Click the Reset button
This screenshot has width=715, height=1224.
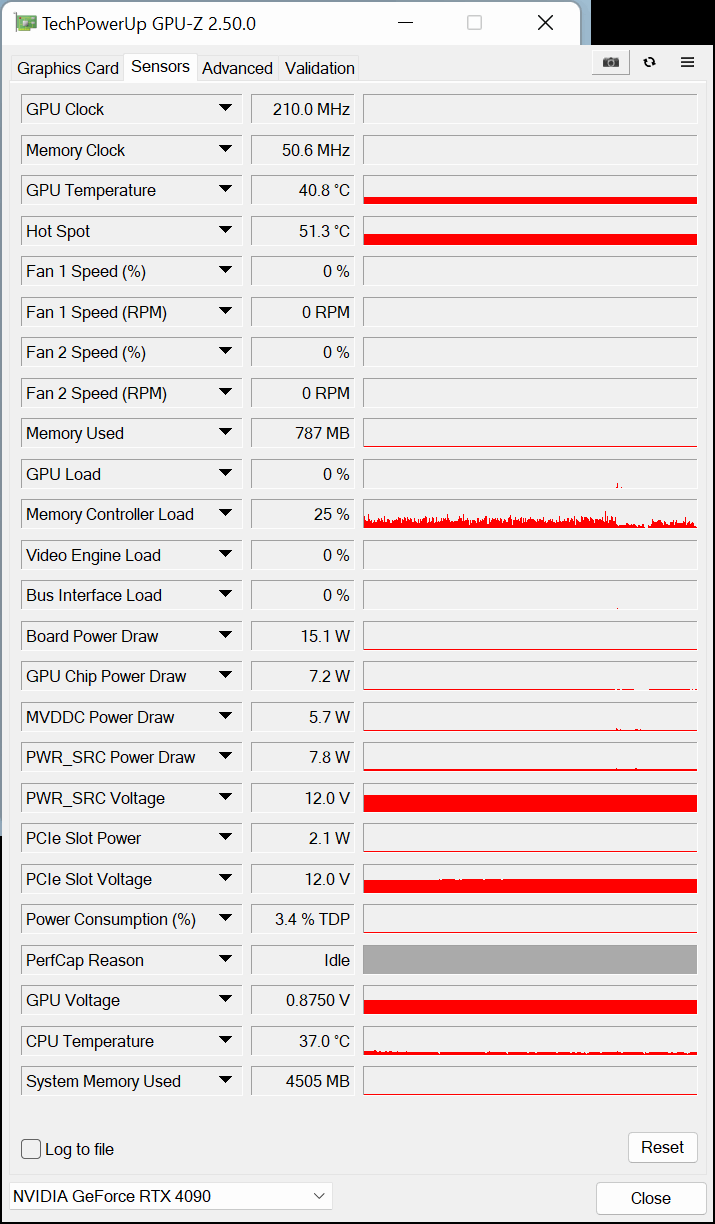(662, 1147)
